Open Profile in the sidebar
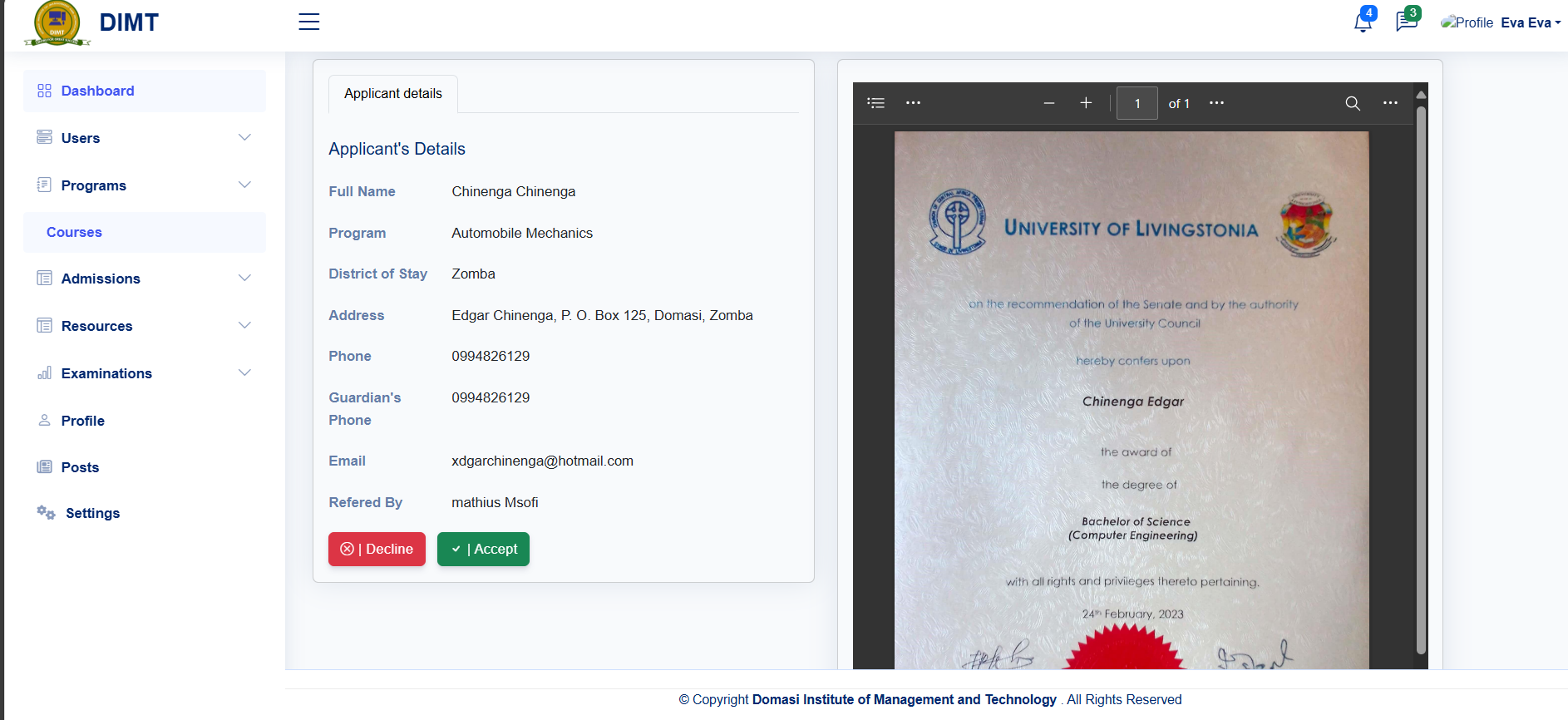 click(x=82, y=421)
